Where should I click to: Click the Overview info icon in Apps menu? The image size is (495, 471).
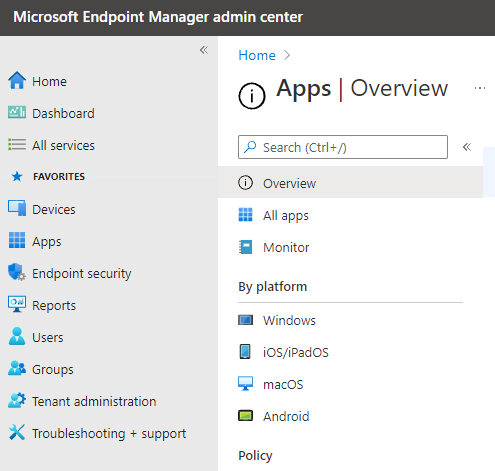(245, 183)
